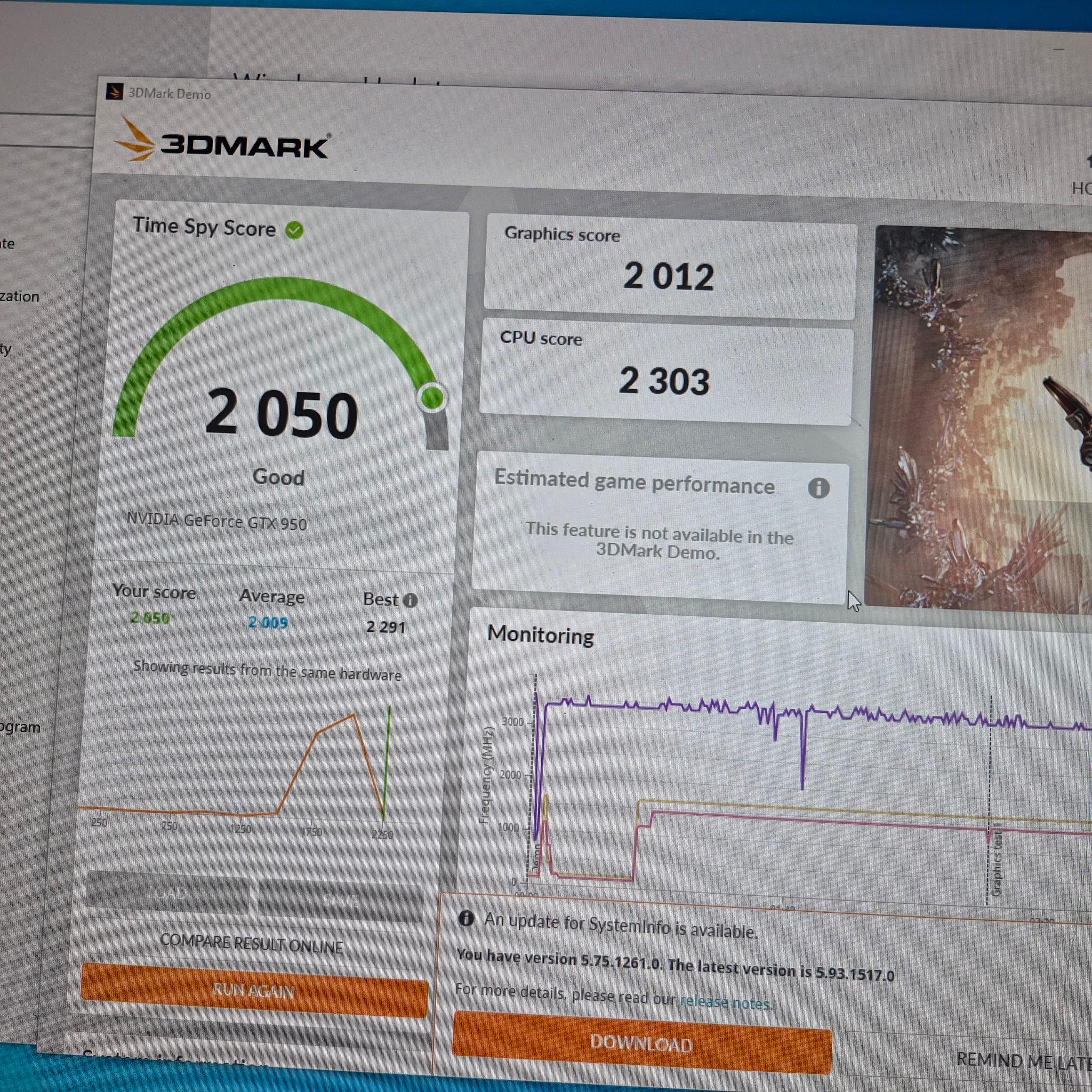Click the feature not available in Demo message
Screen dimensions: 1092x1092
point(659,540)
